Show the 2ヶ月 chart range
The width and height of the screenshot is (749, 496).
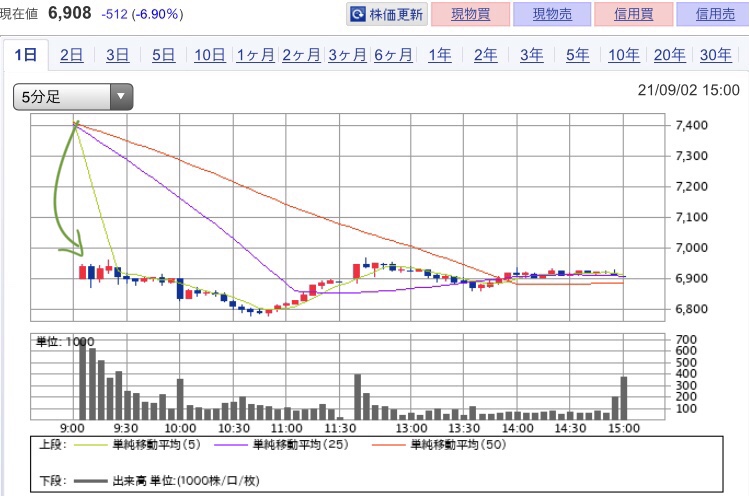pyautogui.click(x=301, y=55)
